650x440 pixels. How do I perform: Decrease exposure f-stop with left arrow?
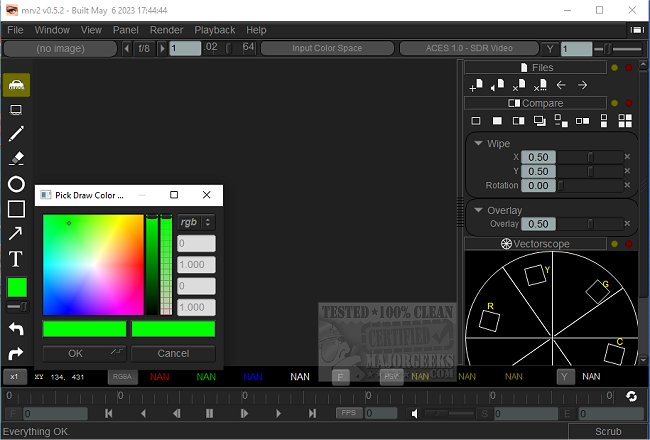click(126, 49)
